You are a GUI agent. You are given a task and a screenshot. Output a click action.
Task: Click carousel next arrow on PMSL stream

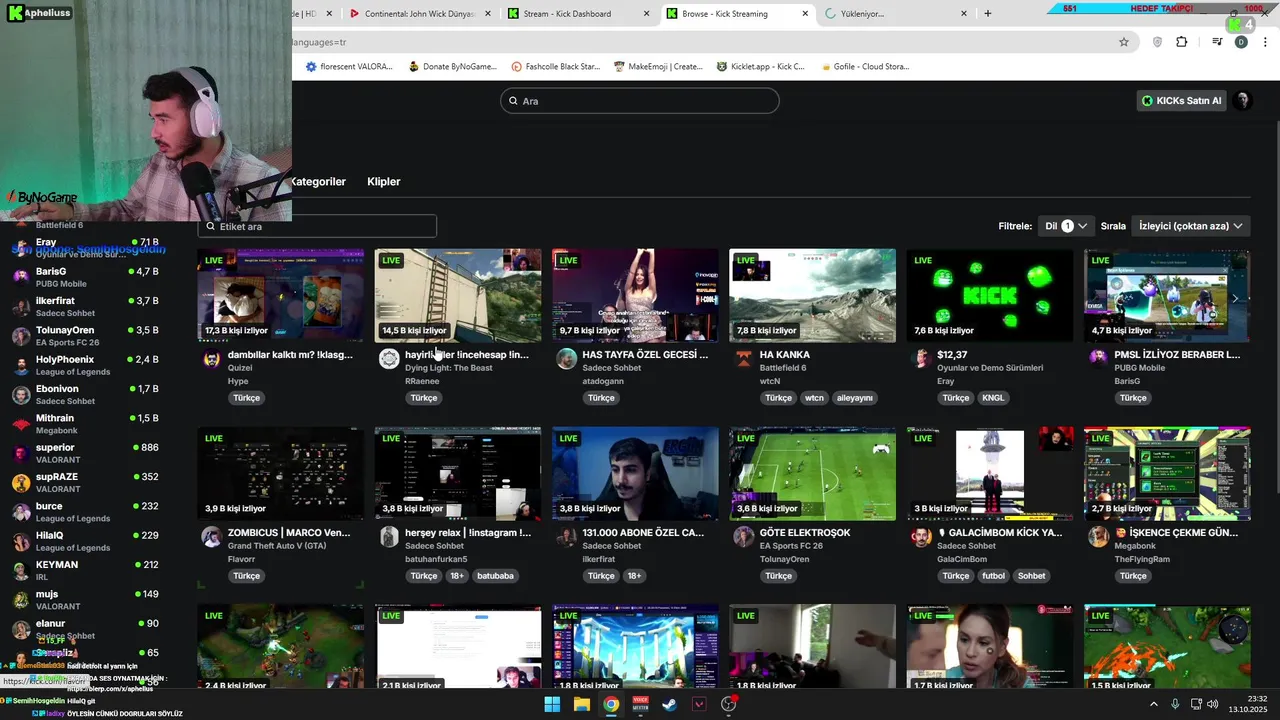pyautogui.click(x=1235, y=298)
